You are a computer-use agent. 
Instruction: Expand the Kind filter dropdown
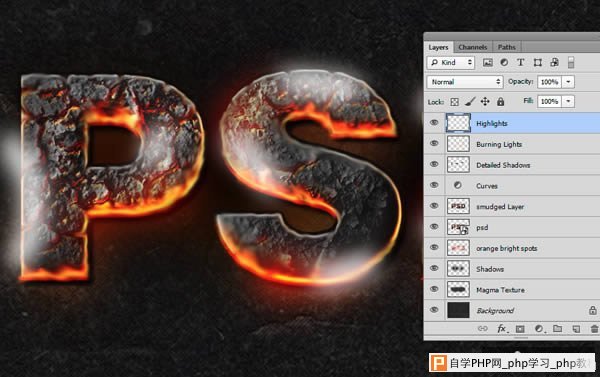pos(451,62)
